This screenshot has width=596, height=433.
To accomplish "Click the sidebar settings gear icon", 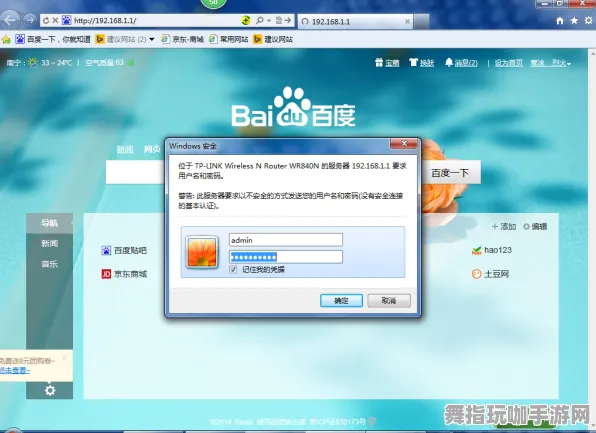I will coord(50,390).
